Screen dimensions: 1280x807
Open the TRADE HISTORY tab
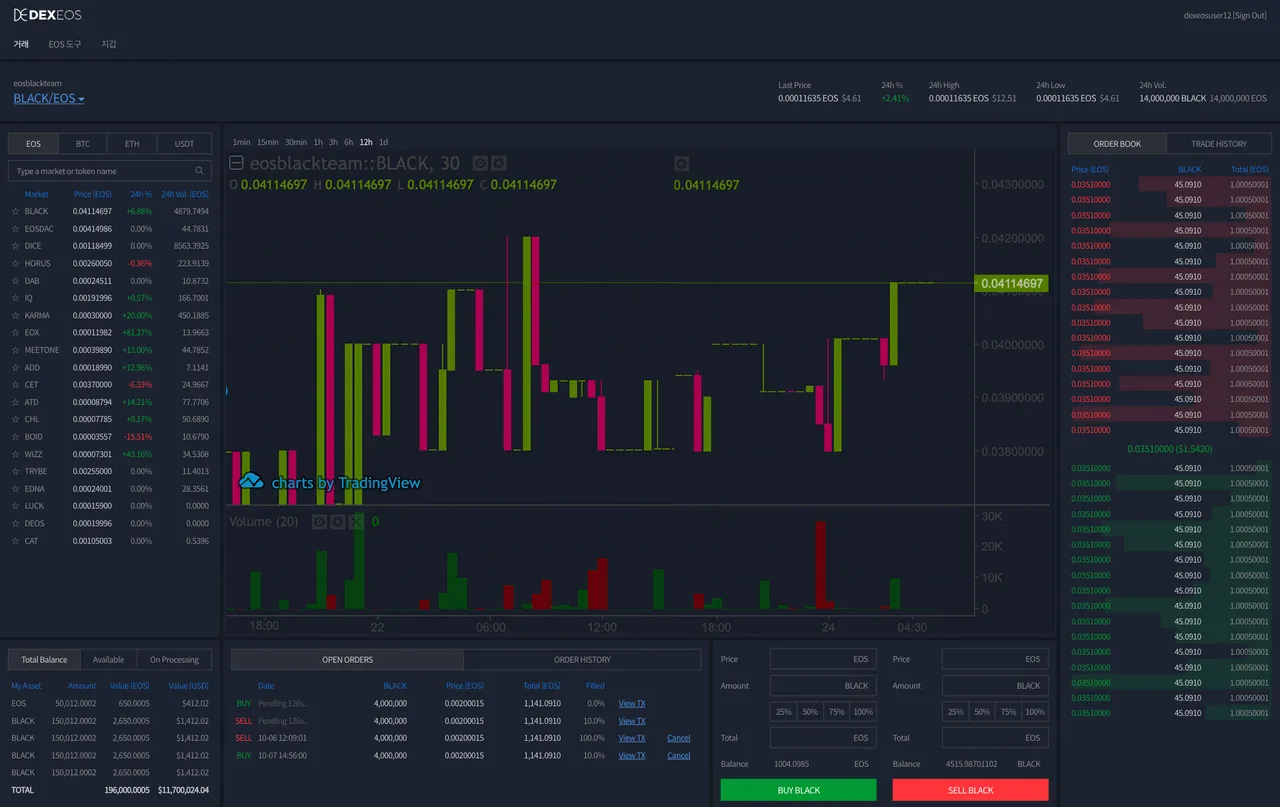tap(1219, 144)
